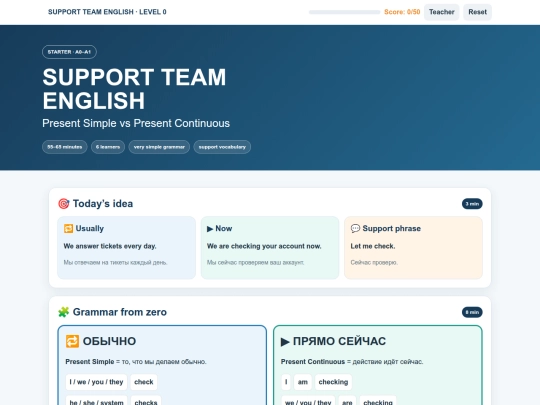Click the Today's idea heading
The height and width of the screenshot is (405, 540).
(103, 204)
